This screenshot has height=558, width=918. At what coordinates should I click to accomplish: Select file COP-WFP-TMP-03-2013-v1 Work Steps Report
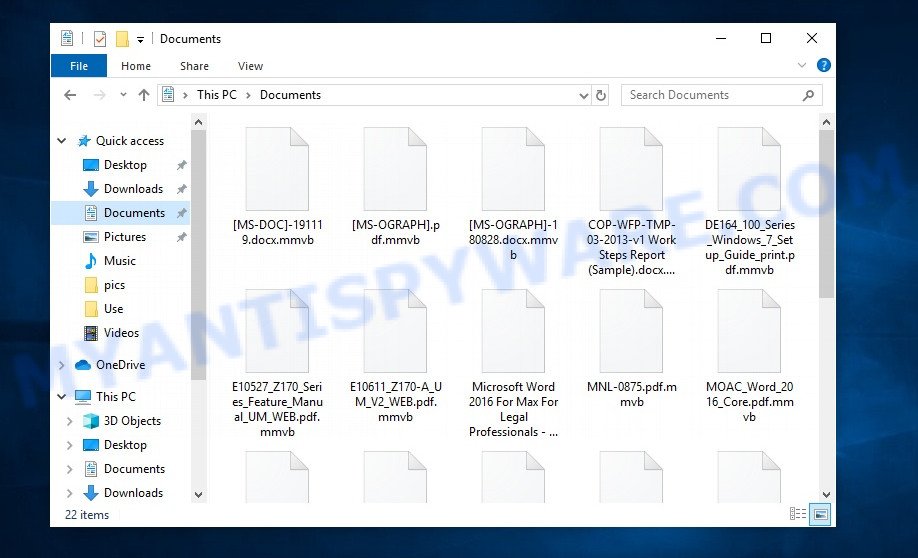632,202
